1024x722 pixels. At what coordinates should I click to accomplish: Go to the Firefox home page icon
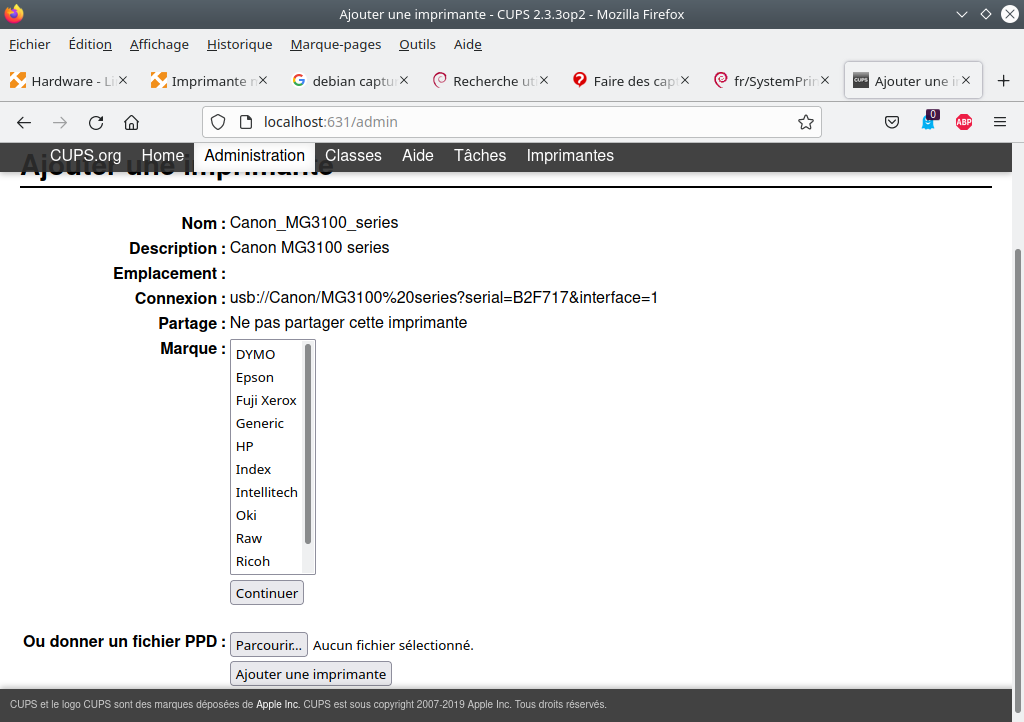point(131,122)
